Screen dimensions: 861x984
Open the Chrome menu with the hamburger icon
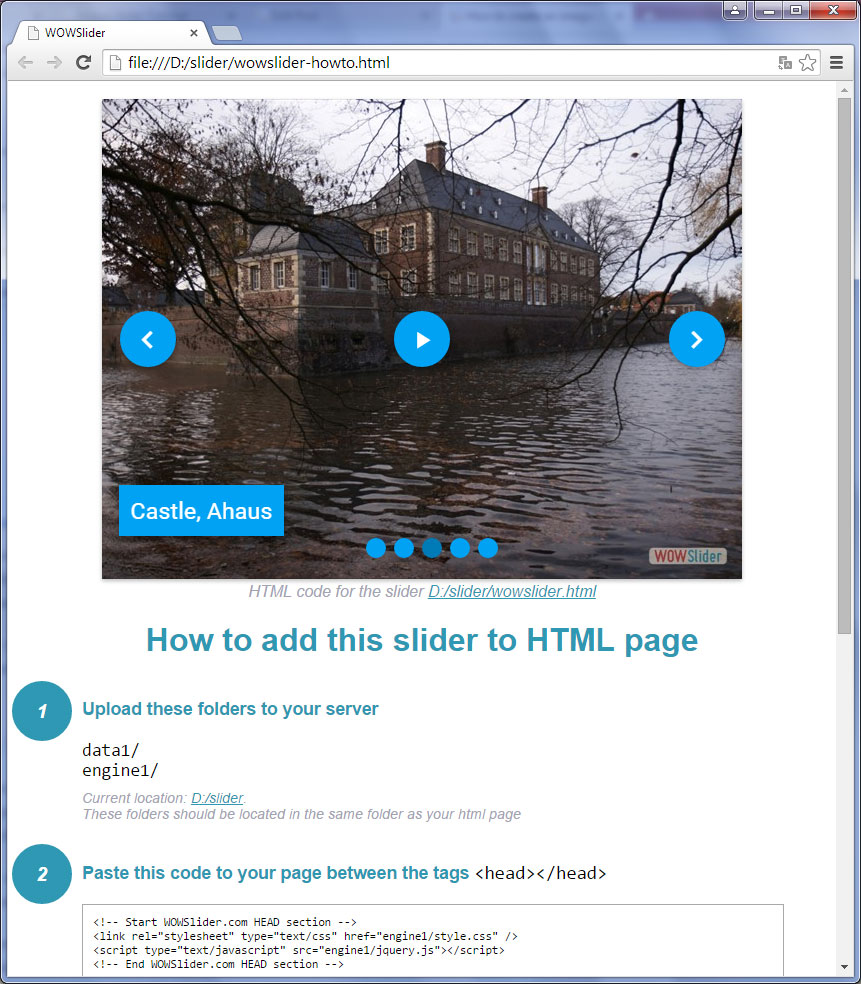tap(836, 62)
